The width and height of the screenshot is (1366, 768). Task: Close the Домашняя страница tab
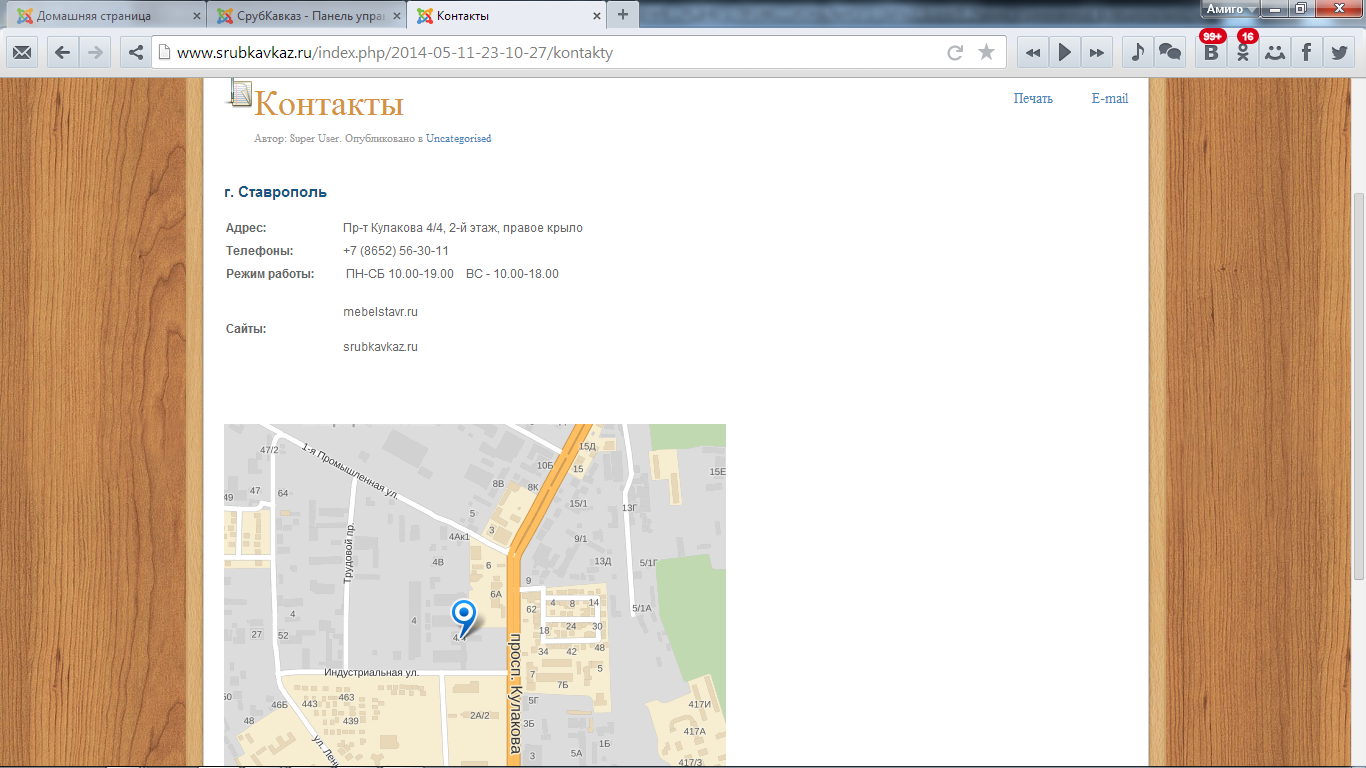[x=197, y=16]
